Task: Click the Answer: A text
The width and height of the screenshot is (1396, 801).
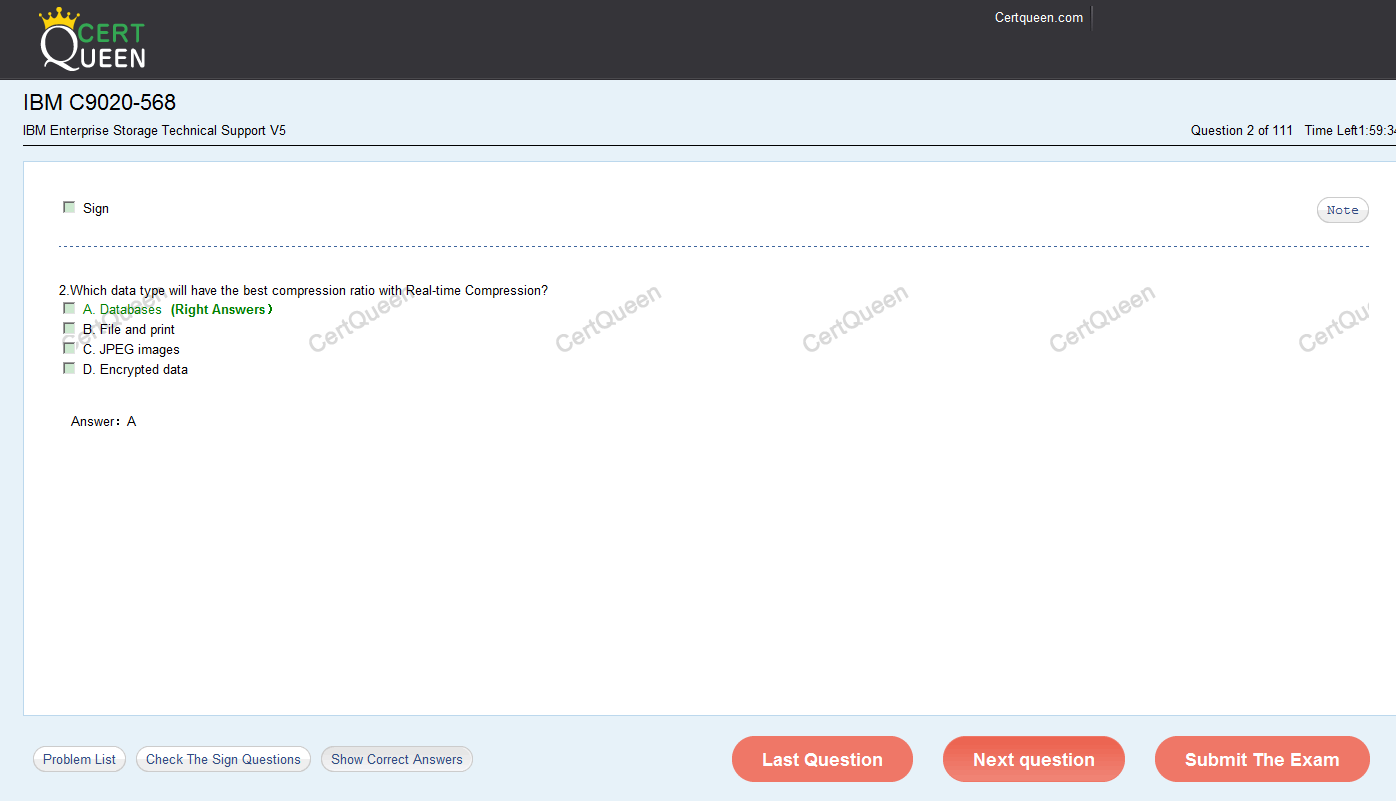Action: pyautogui.click(x=103, y=422)
